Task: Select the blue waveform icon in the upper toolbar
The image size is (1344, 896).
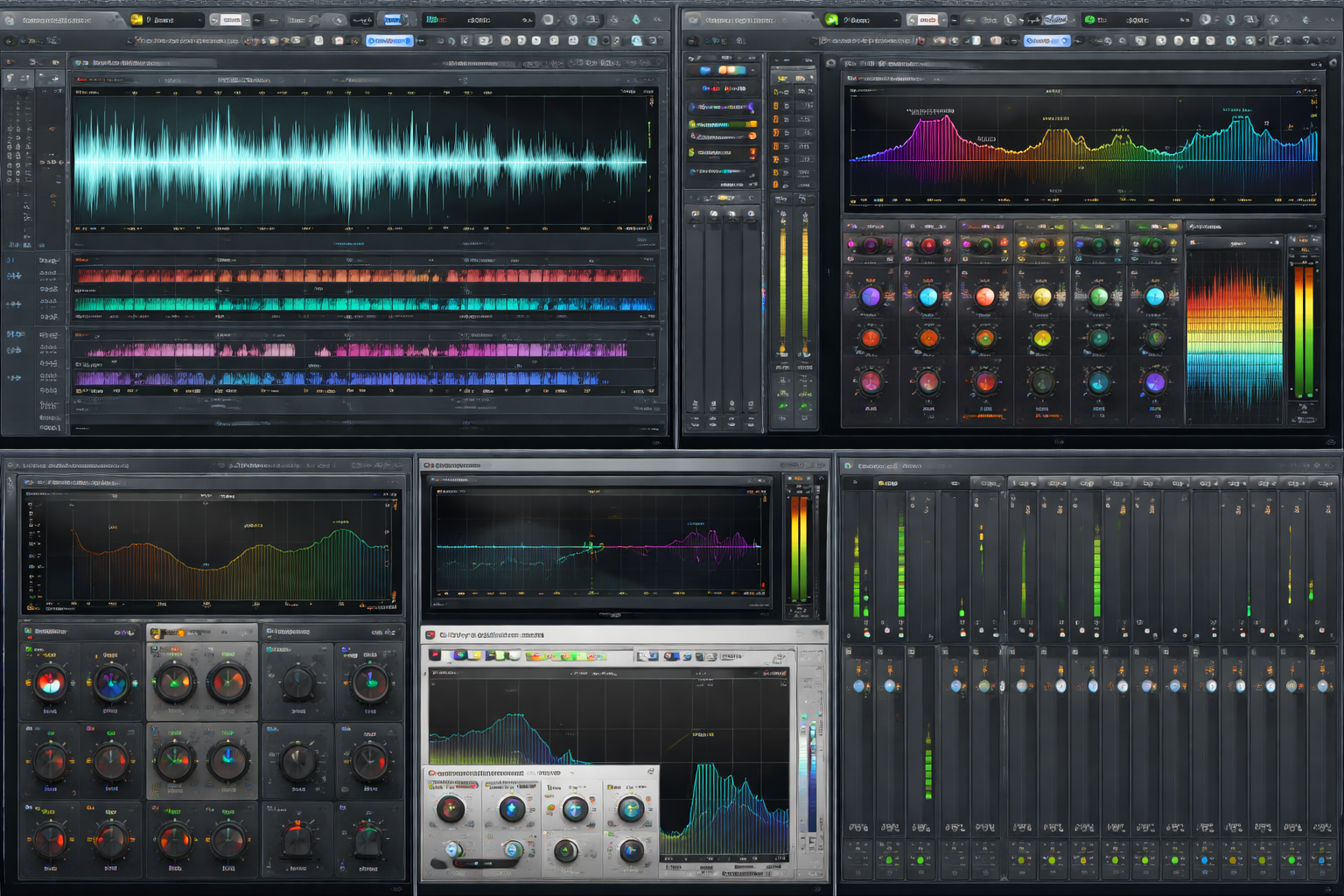Action: pos(393,18)
